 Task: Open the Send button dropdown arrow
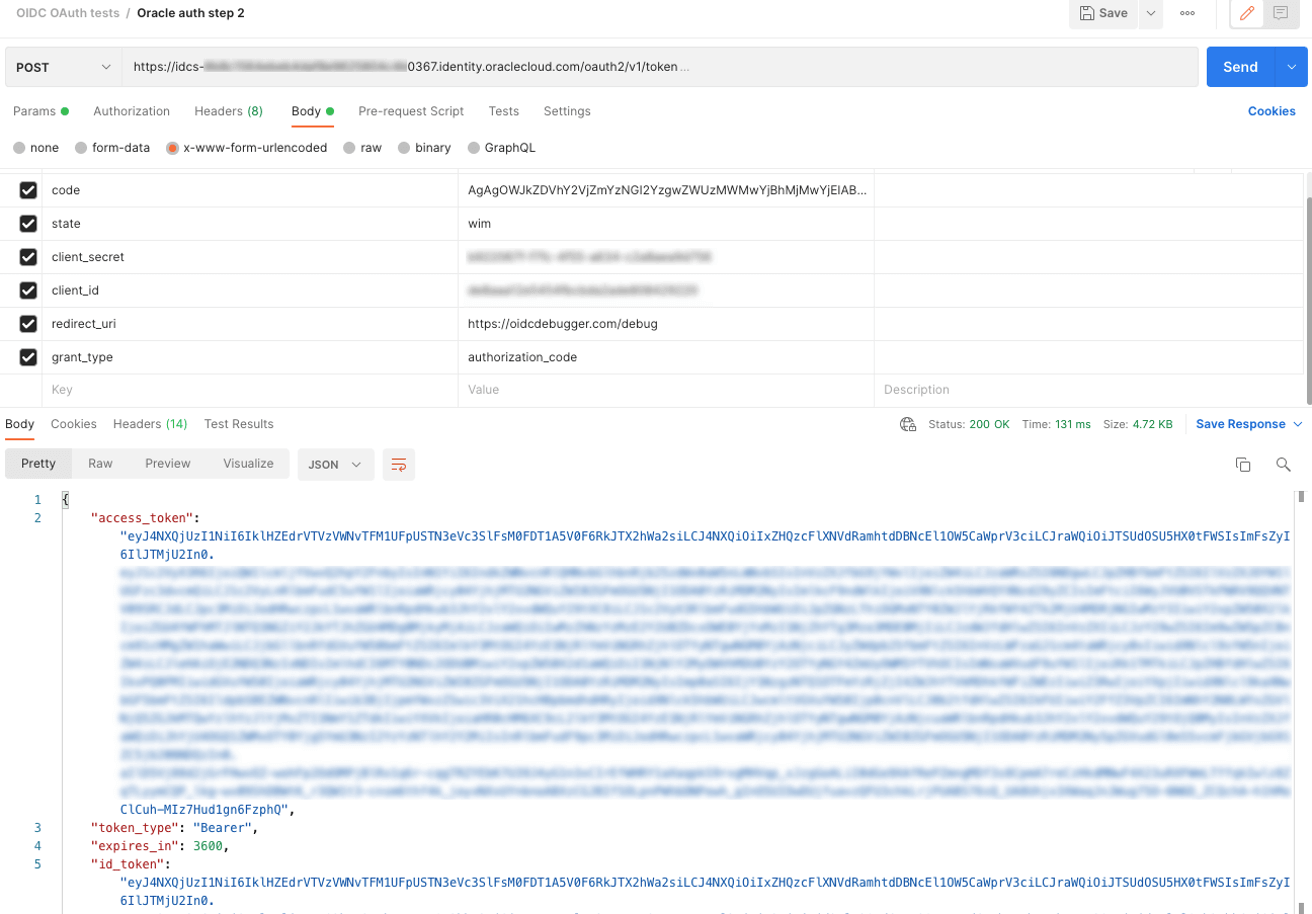tap(1290, 67)
